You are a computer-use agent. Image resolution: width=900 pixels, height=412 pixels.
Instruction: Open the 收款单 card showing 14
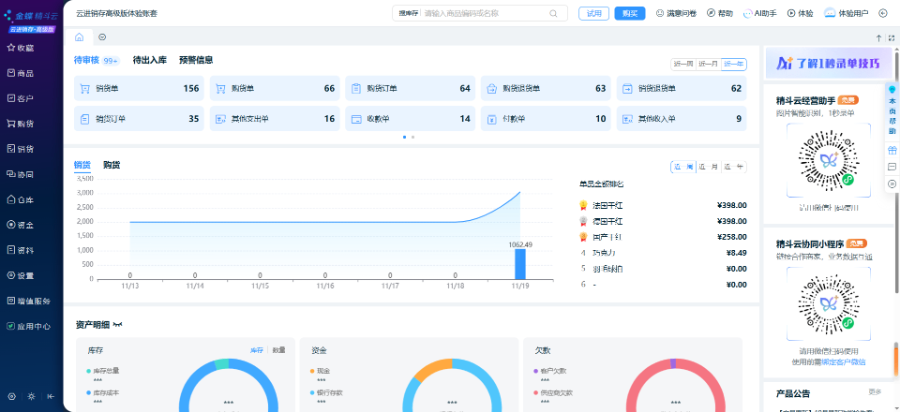tap(410, 119)
